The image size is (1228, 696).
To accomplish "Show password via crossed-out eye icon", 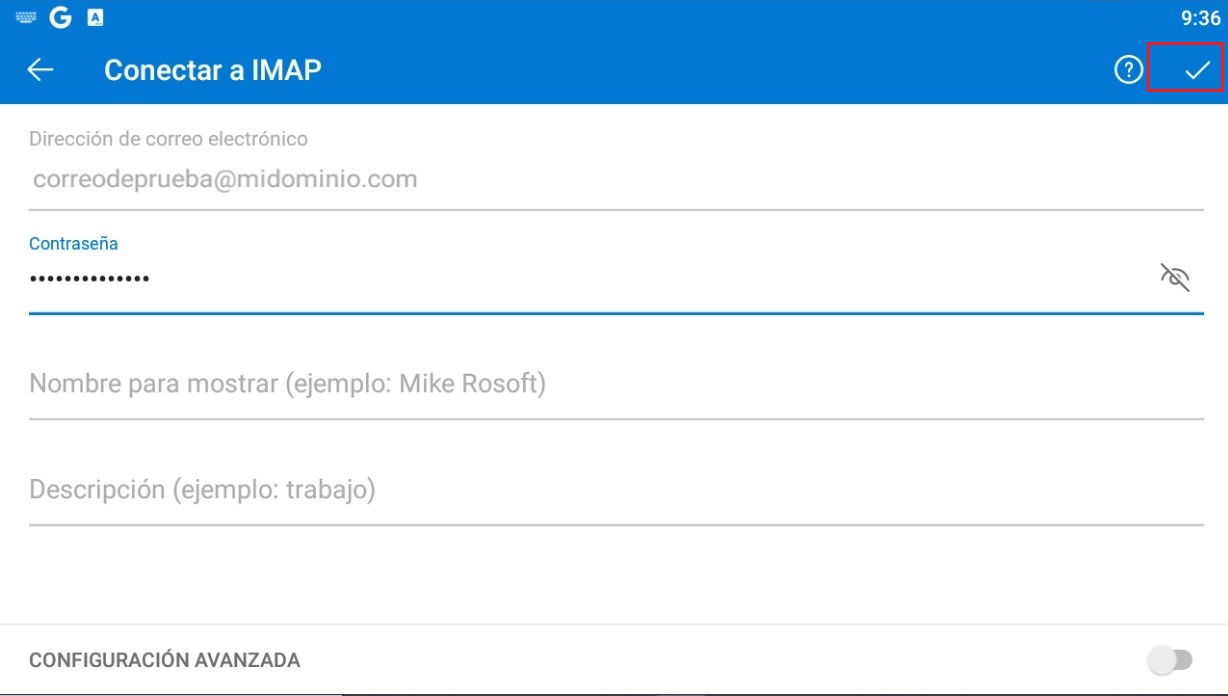I will [1174, 277].
